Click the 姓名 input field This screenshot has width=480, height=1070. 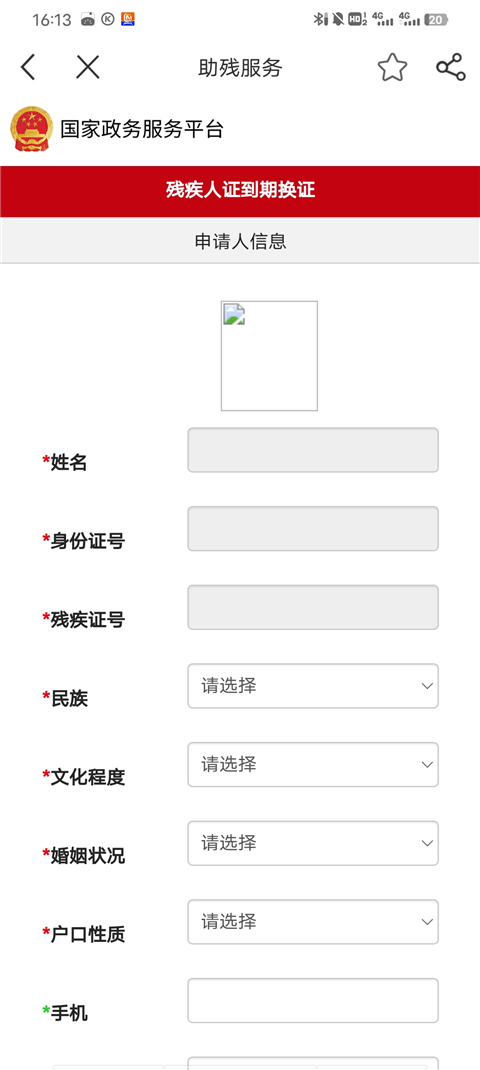point(313,450)
